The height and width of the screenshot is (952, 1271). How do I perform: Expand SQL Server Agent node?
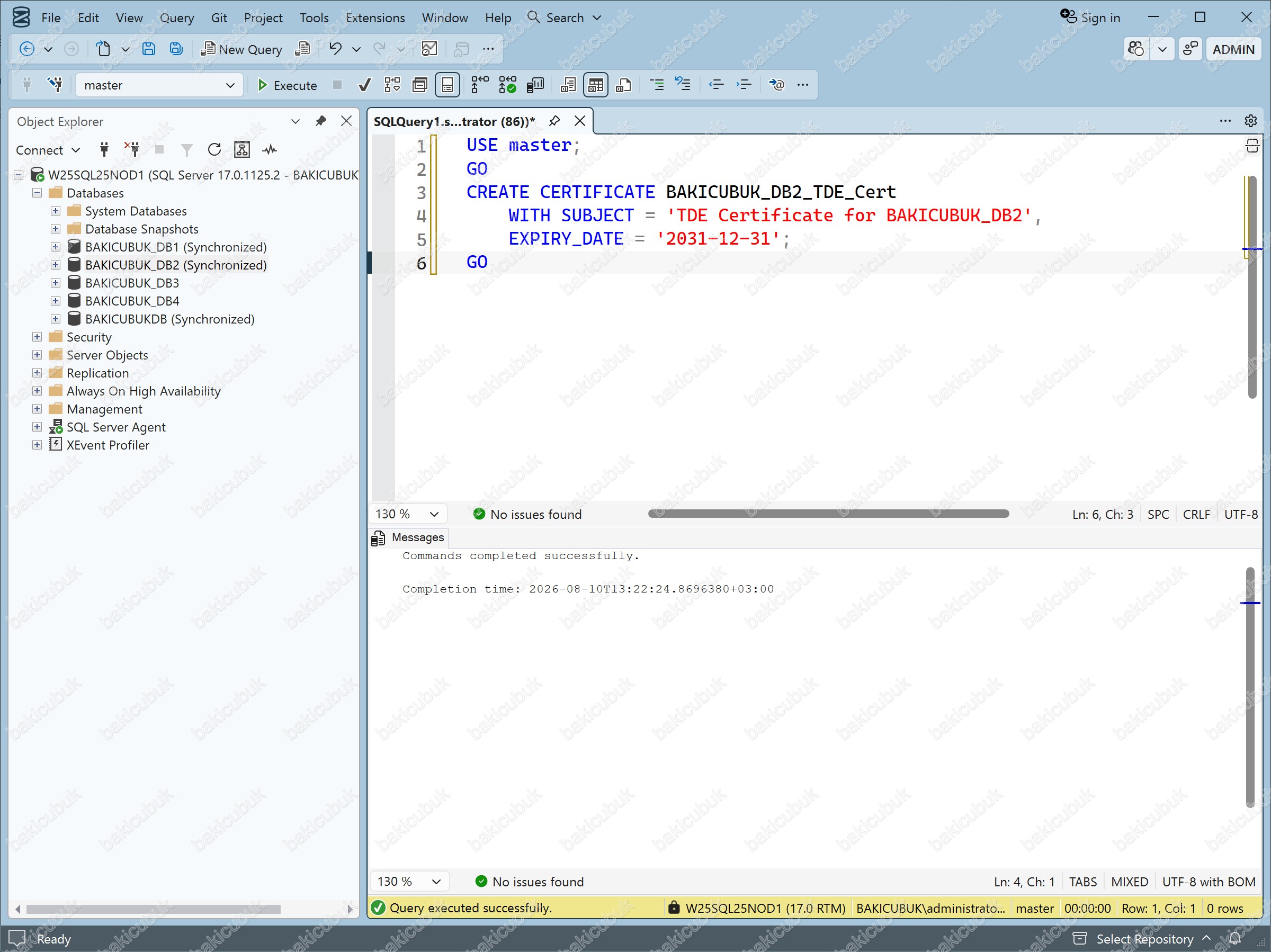38,427
